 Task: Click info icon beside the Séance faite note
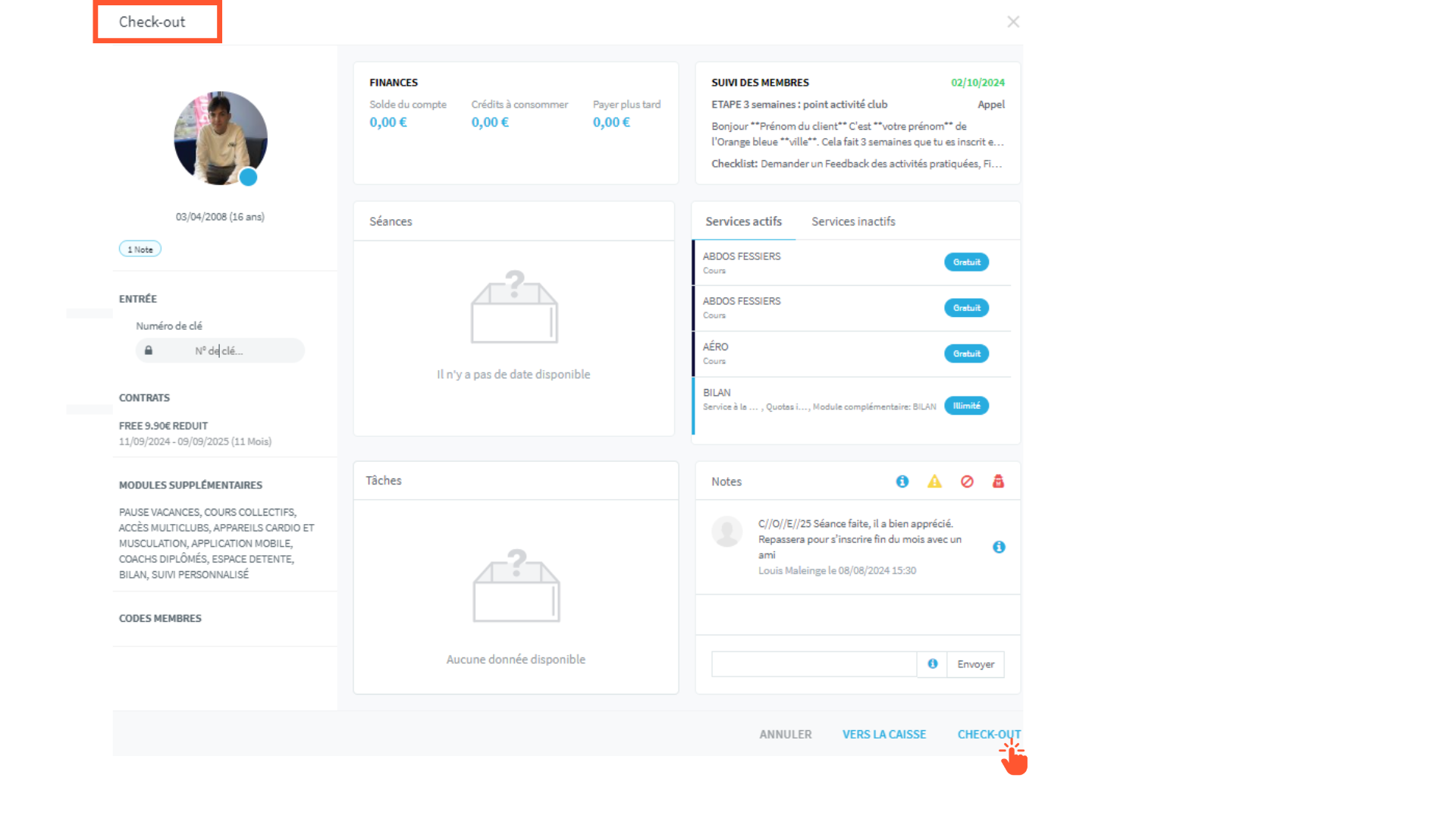point(999,547)
